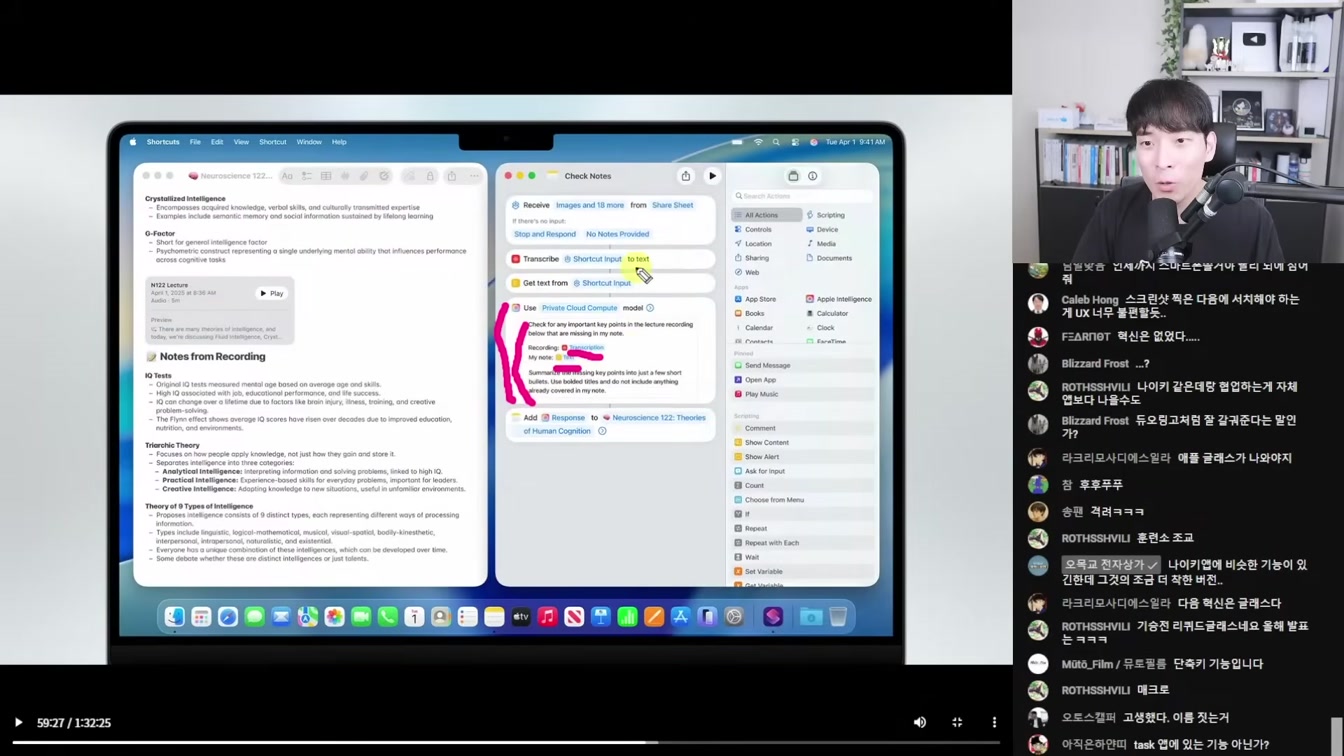Click the 'Response' variable in Add action
This screenshot has width=1344, height=756.
pyautogui.click(x=563, y=418)
